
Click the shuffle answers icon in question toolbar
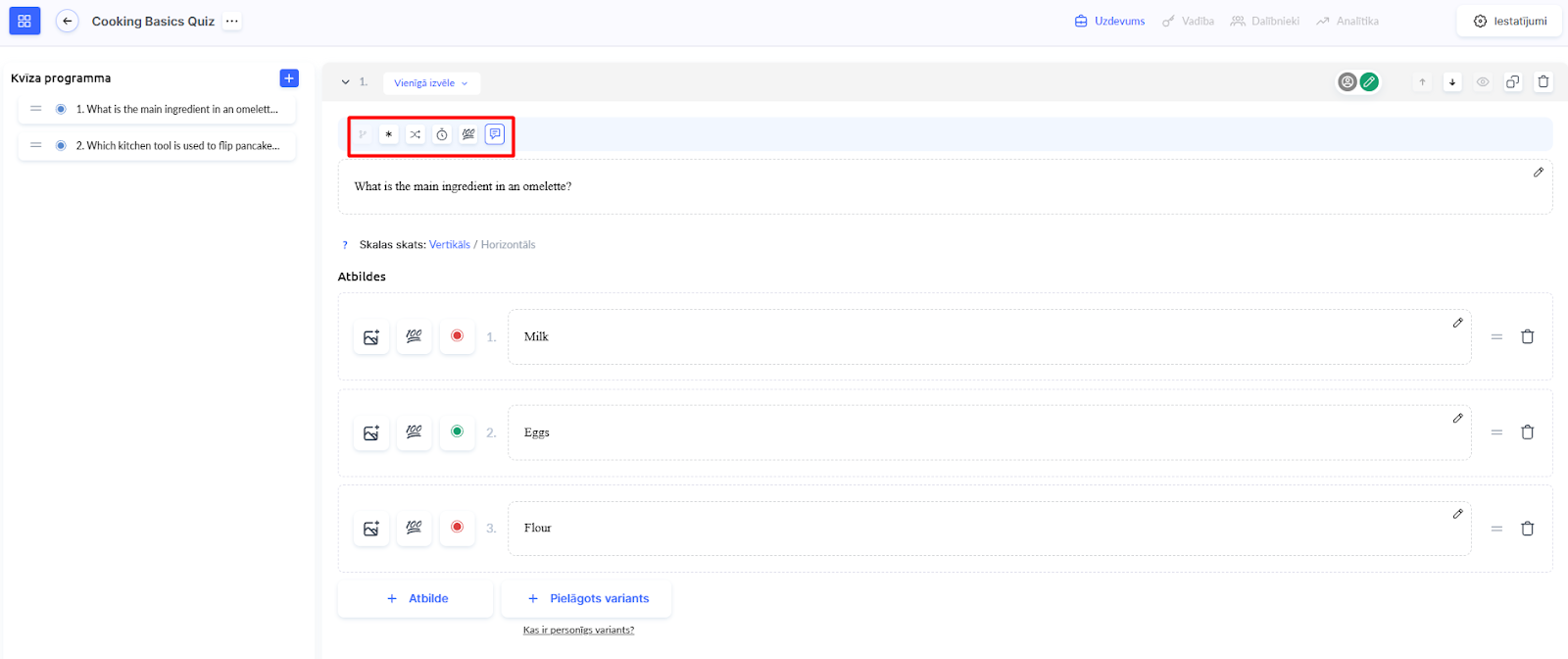[416, 134]
